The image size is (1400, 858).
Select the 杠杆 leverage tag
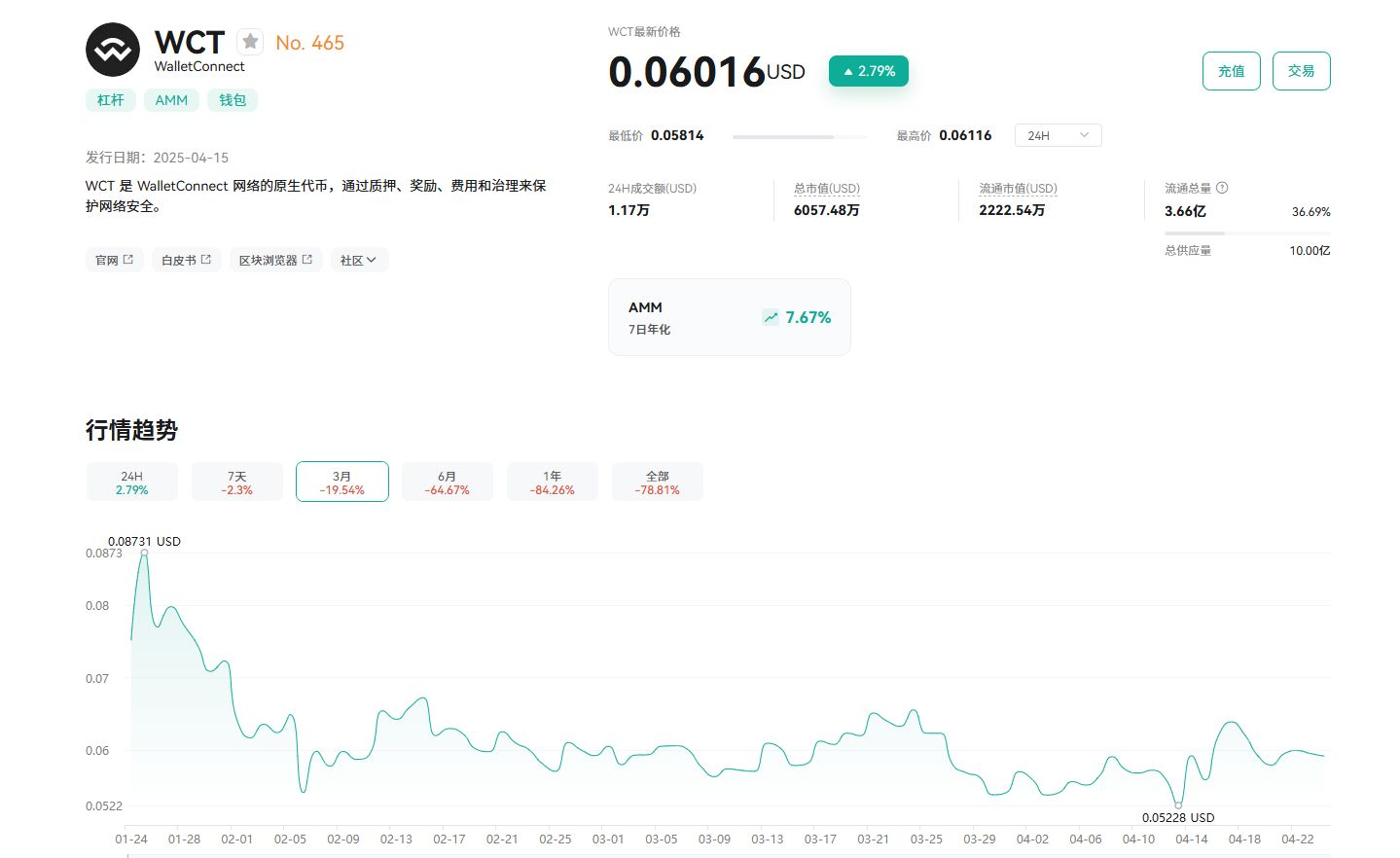[x=111, y=100]
